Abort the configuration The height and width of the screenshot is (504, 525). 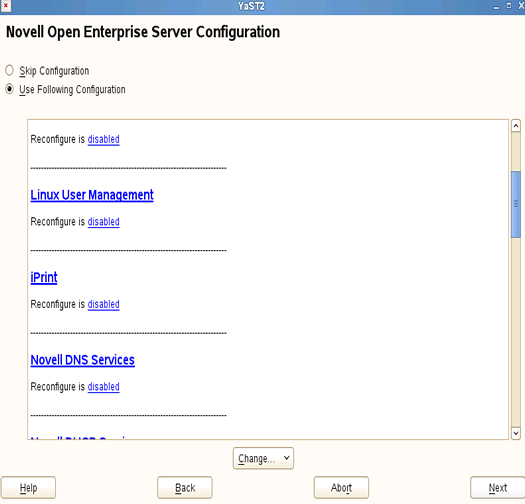[341, 488]
